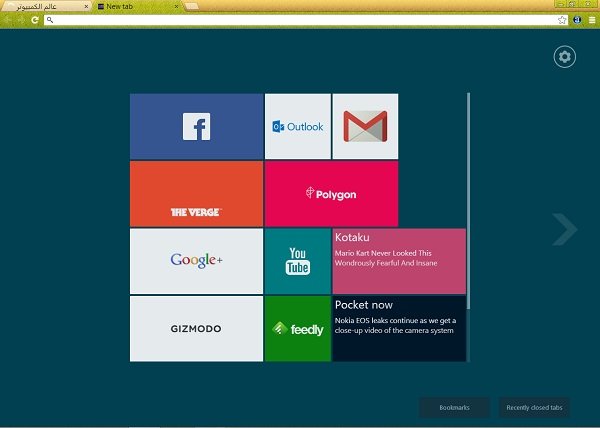Screen dimensions: 600x428
Task: Close the Arabic-titled first tab
Action: 86,7
